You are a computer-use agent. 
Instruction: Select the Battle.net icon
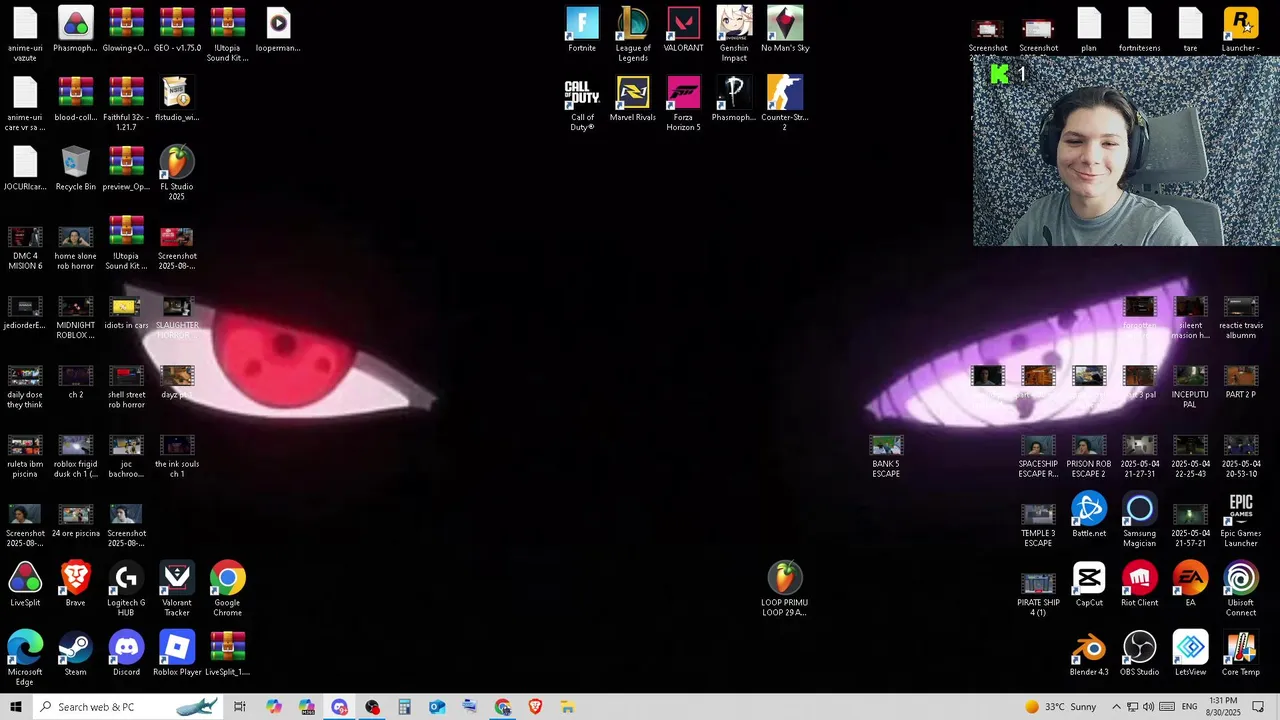pos(1089,515)
